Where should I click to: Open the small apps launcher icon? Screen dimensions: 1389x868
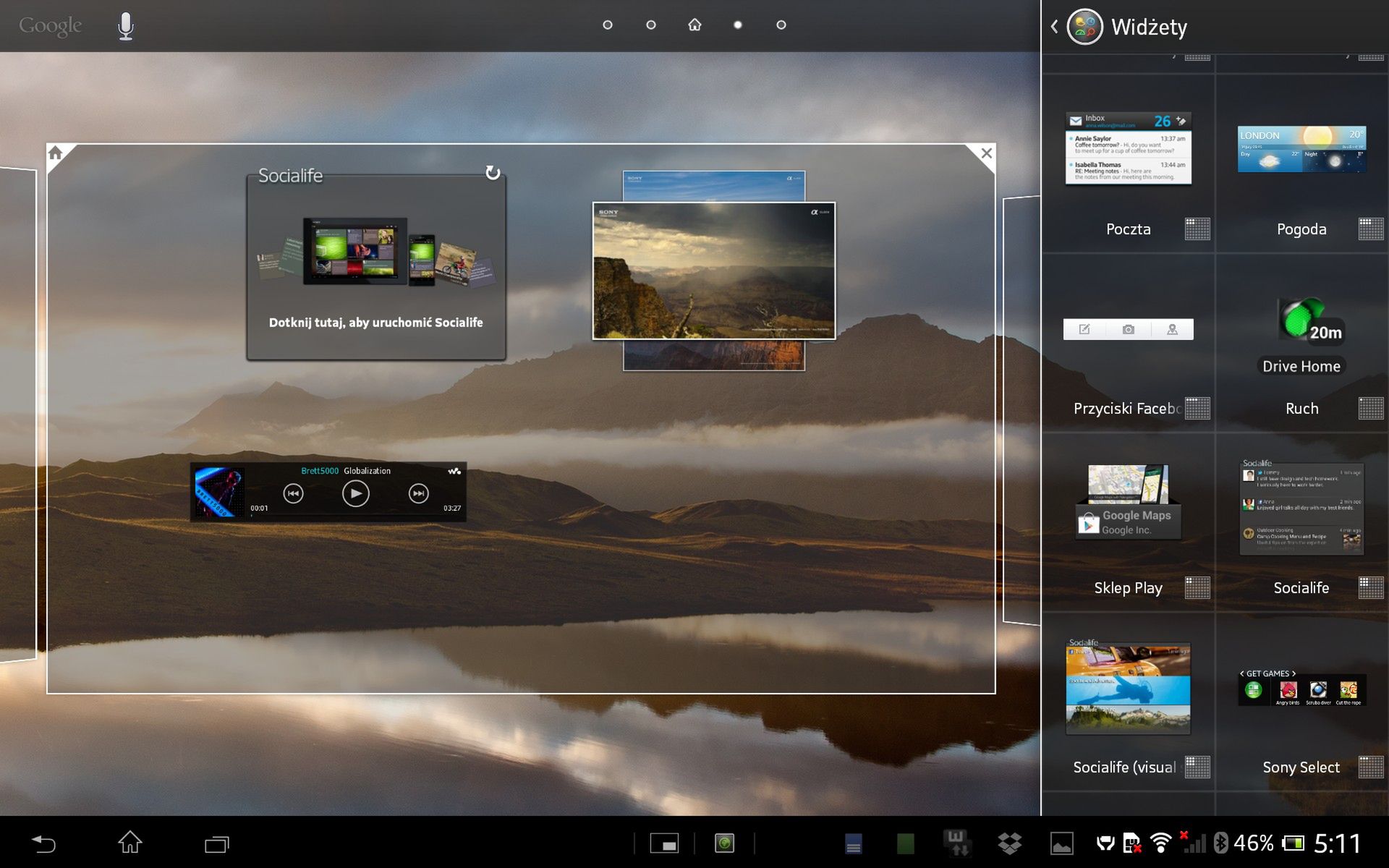point(664,843)
